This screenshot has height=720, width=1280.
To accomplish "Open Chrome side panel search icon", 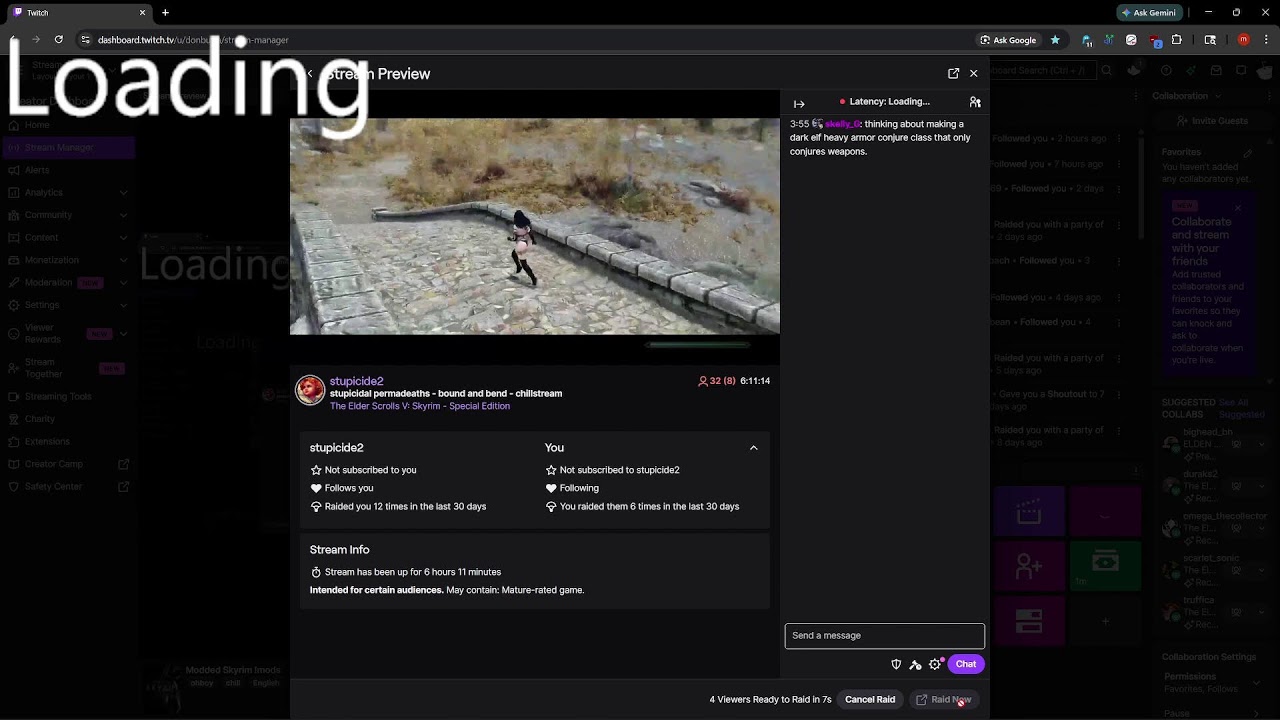I will click(1210, 40).
